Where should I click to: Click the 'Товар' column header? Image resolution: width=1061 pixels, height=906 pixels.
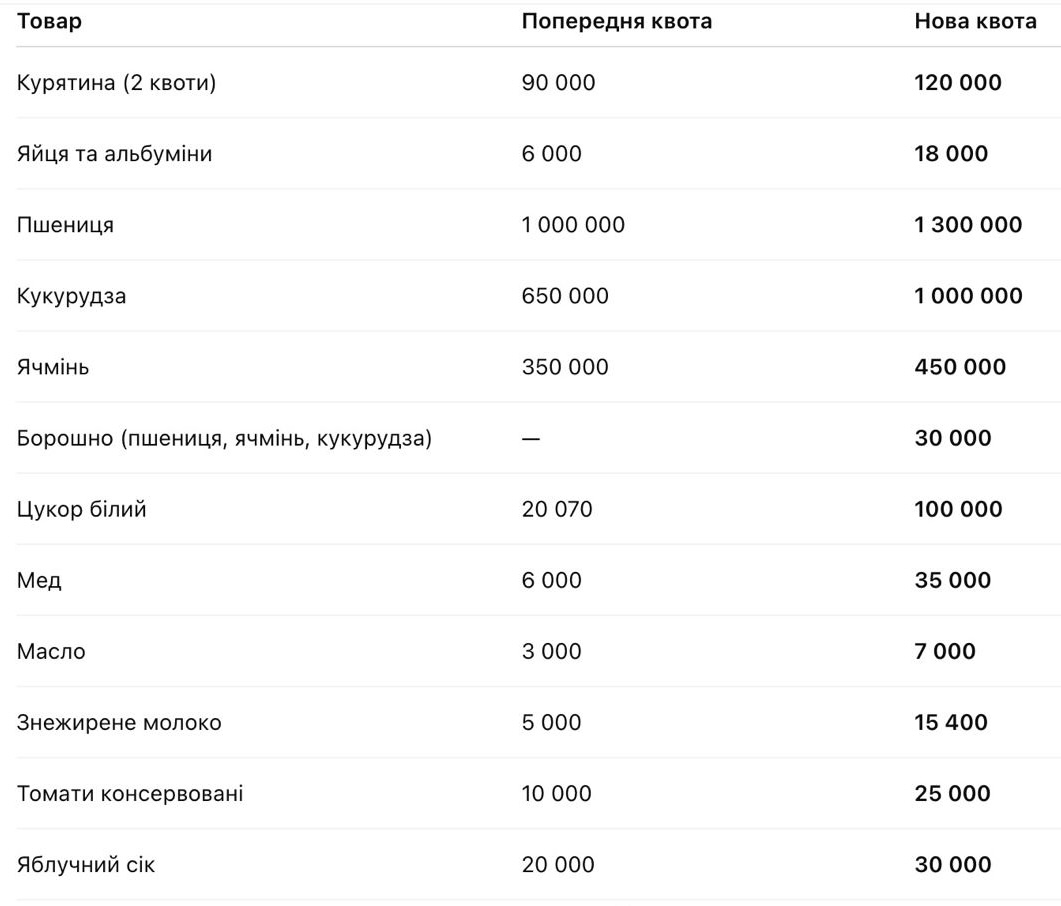click(49, 22)
